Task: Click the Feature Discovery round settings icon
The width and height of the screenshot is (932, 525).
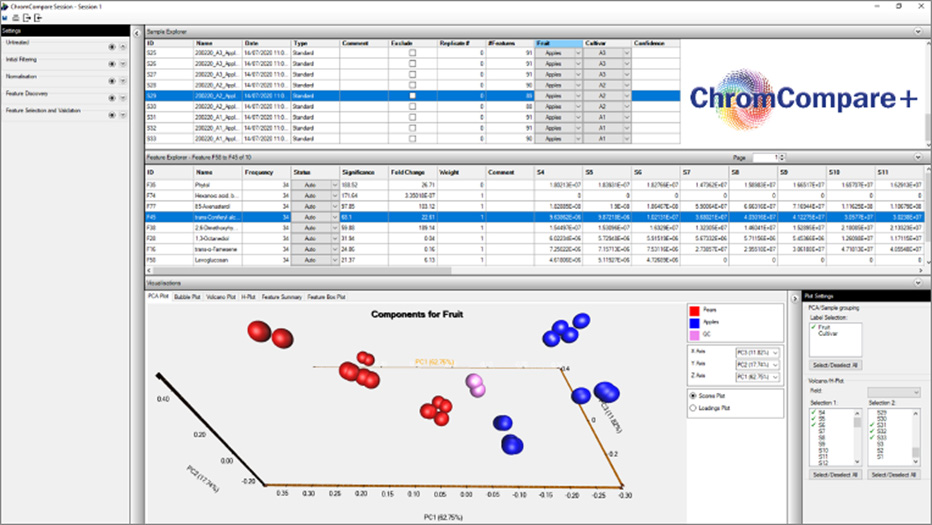Action: coord(112,98)
